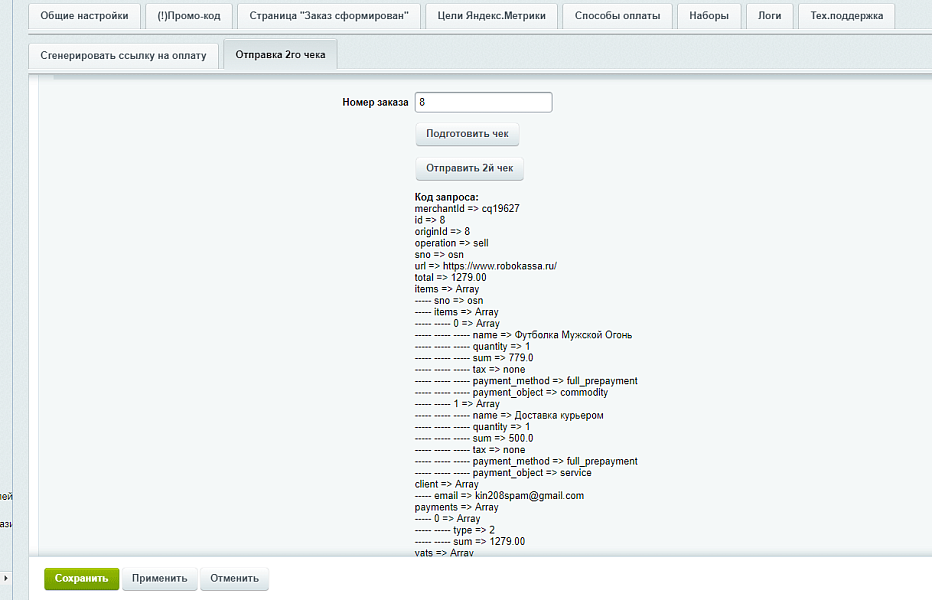932x600 pixels.
Task: Click the Применить button
Action: pos(159,578)
